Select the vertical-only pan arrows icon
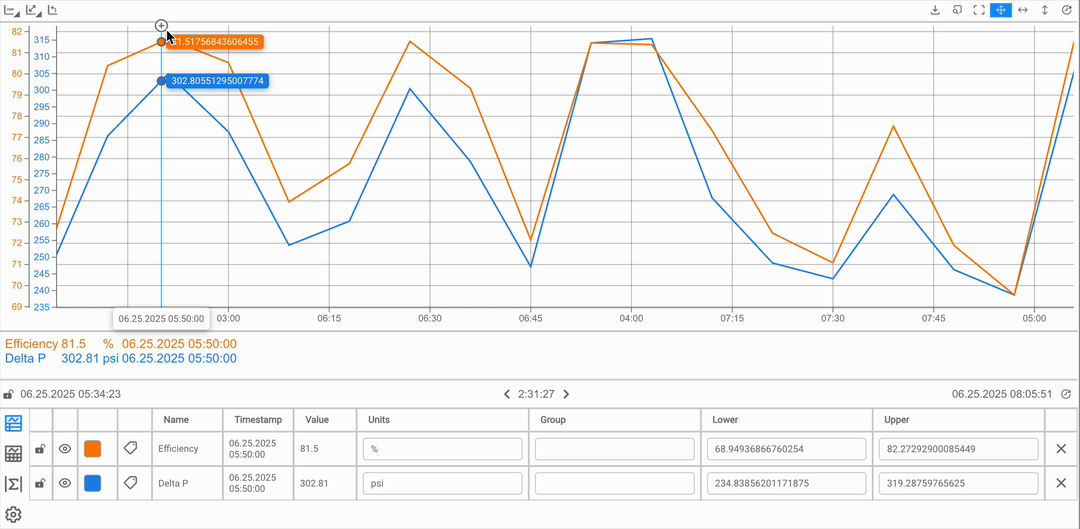 1045,10
